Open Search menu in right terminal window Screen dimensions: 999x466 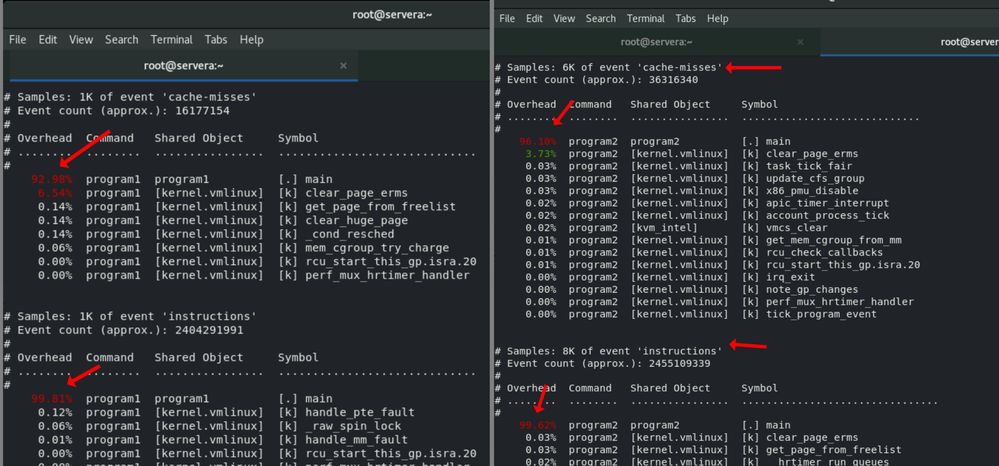click(x=601, y=18)
